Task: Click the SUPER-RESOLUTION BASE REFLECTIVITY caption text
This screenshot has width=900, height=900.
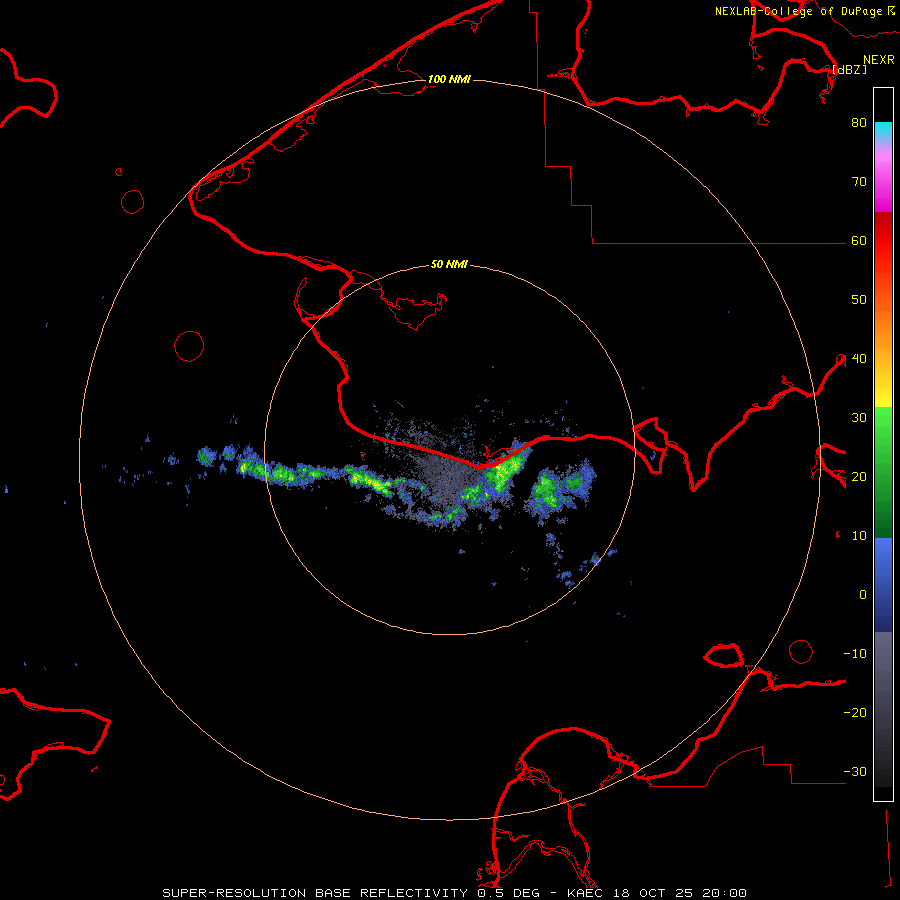Action: (x=315, y=893)
